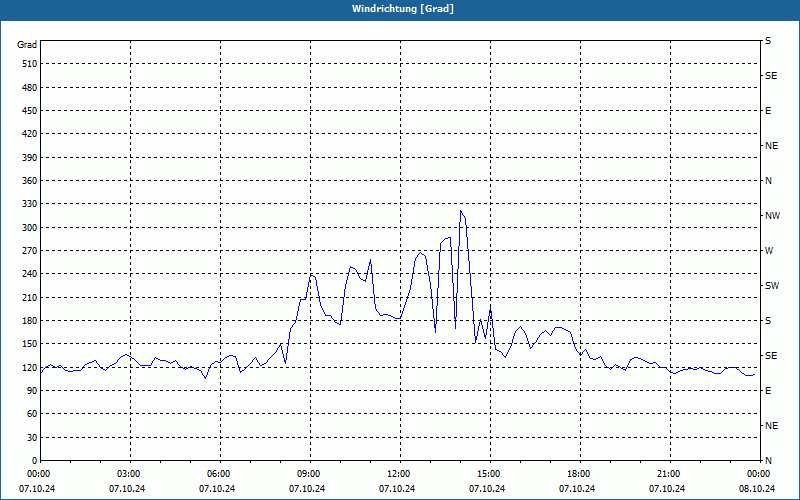This screenshot has height=500, width=800.
Task: Click the 30 degree axis label
Action: (32, 437)
